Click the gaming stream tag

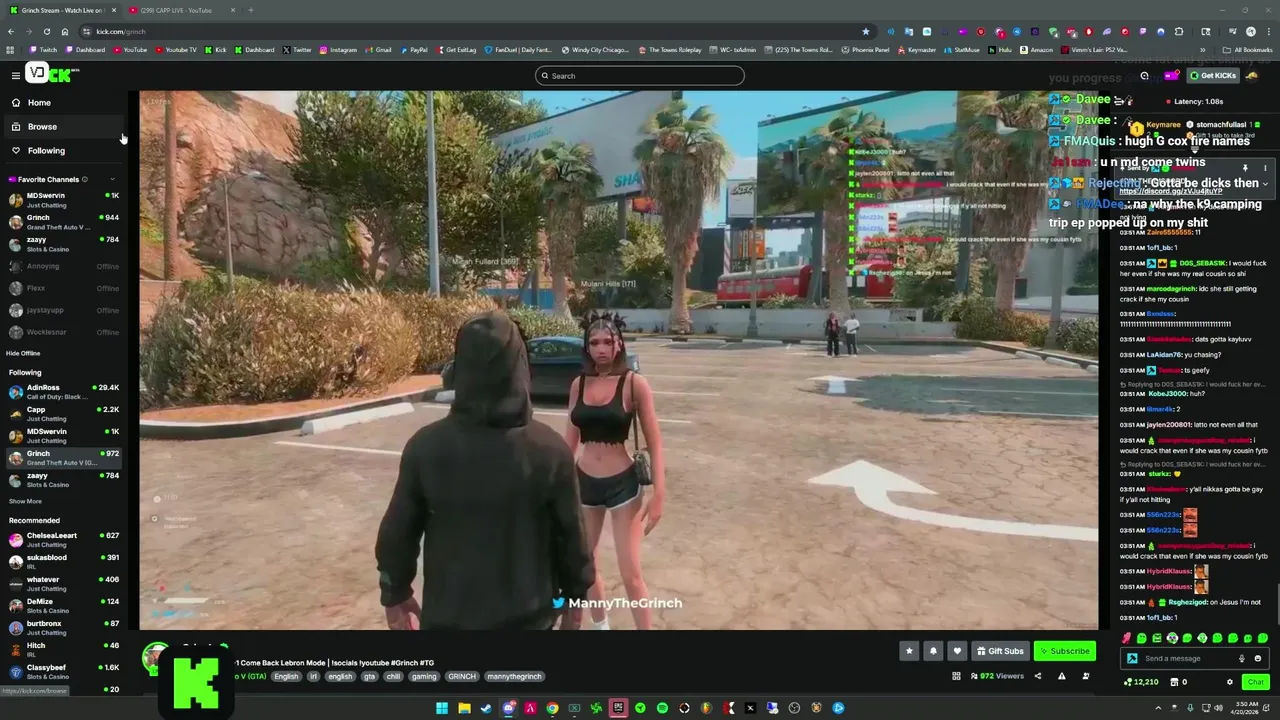(x=424, y=676)
